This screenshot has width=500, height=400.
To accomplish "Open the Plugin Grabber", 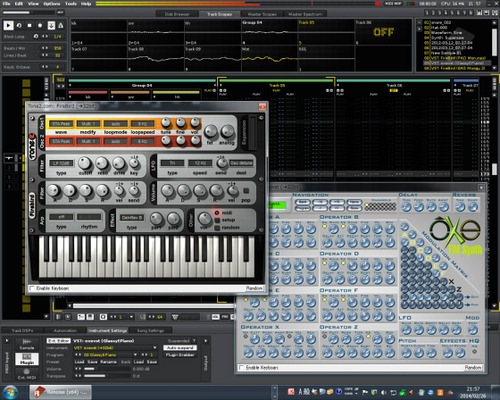I will coord(180,355).
